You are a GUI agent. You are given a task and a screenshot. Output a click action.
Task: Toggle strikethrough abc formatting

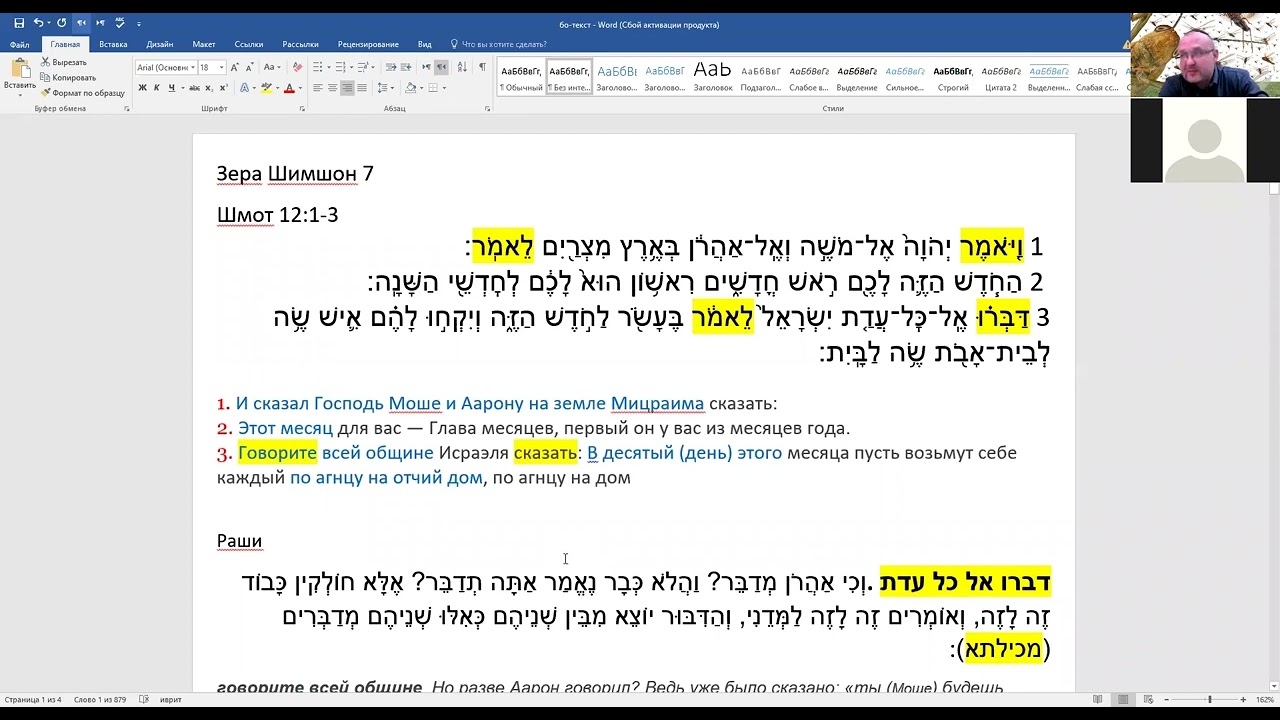tap(194, 88)
